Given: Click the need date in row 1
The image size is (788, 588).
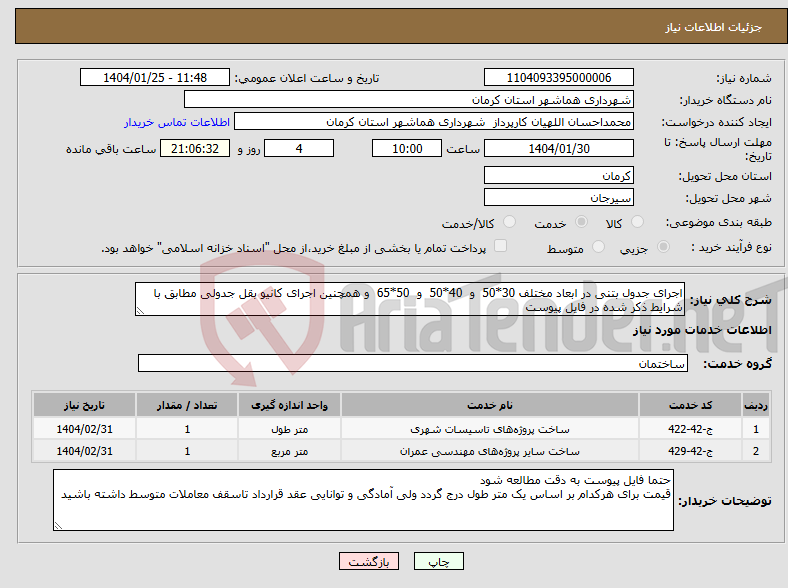Looking at the screenshot, I should [84, 429].
